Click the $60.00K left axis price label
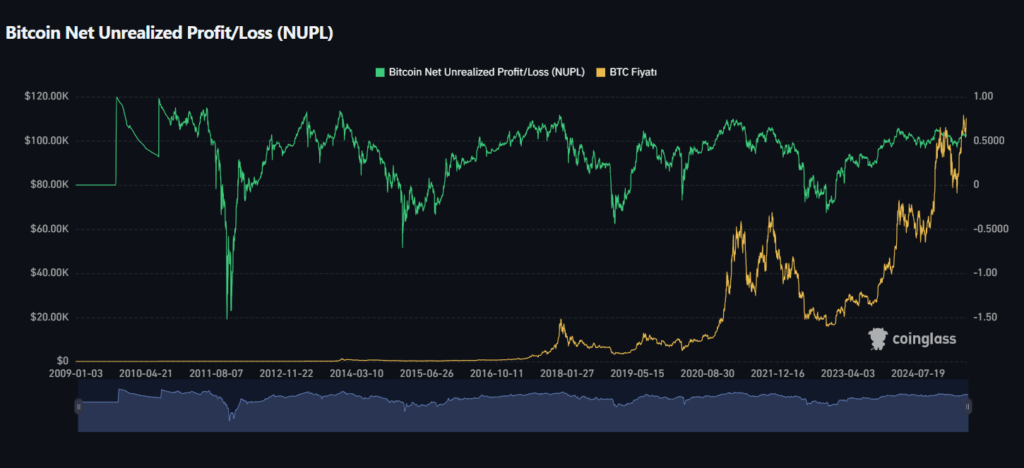 pyautogui.click(x=48, y=229)
